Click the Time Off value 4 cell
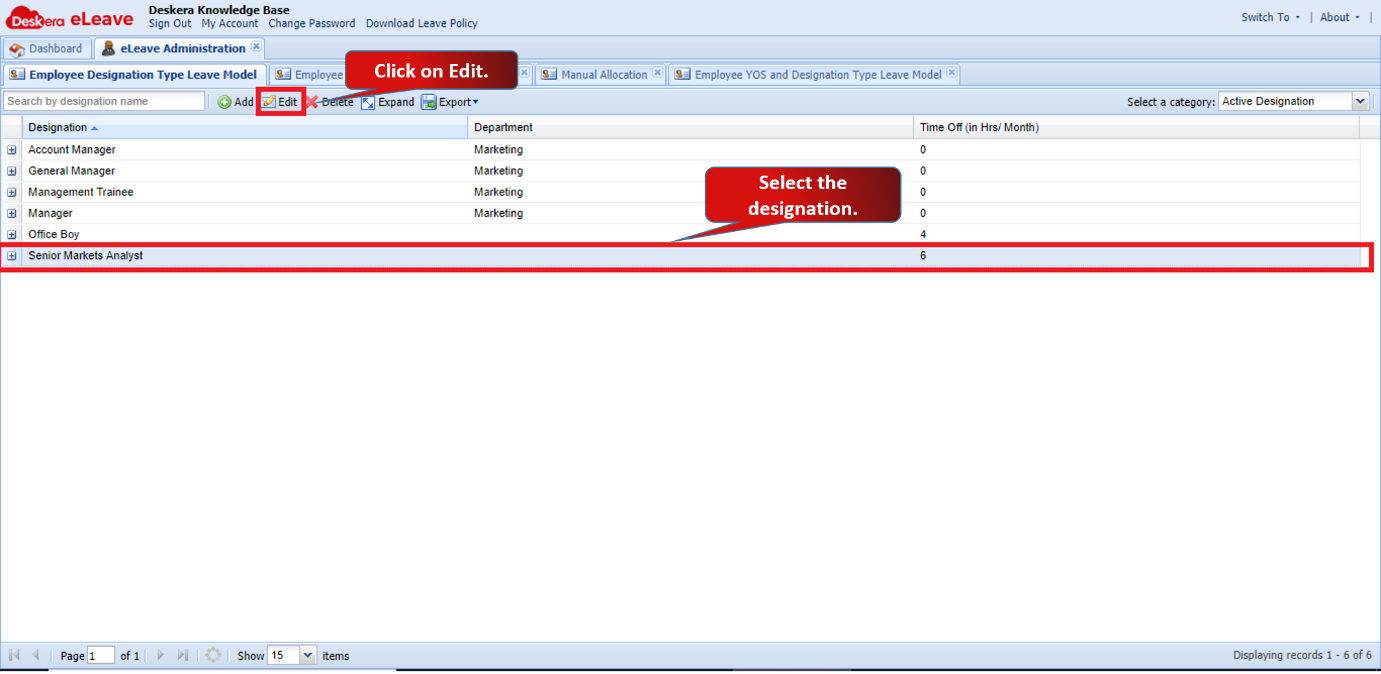The width and height of the screenshot is (1381, 674). [1137, 234]
